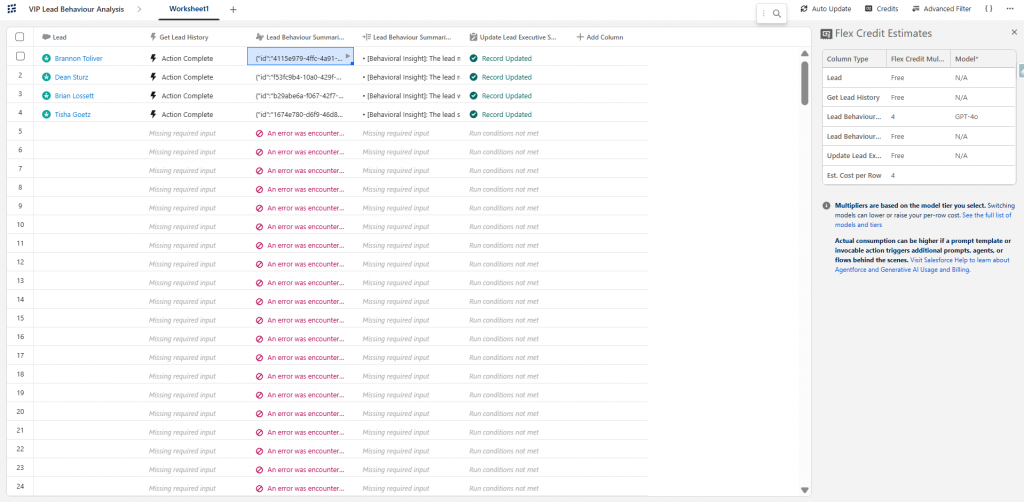The width and height of the screenshot is (1024, 502).
Task: Open the three-dot more options menu
Action: 1010,9
